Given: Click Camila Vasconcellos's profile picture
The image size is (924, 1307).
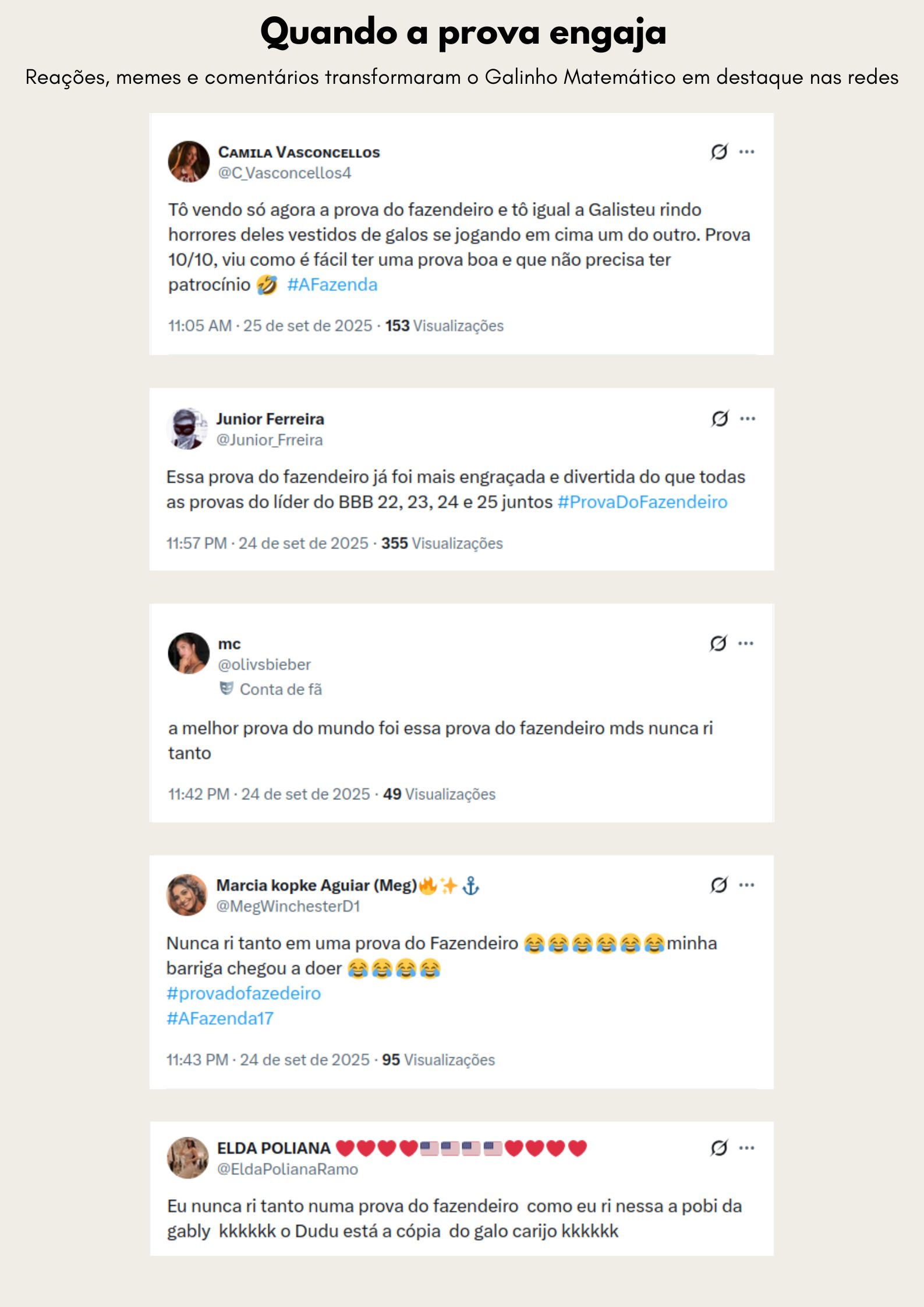Looking at the screenshot, I should pos(189,162).
